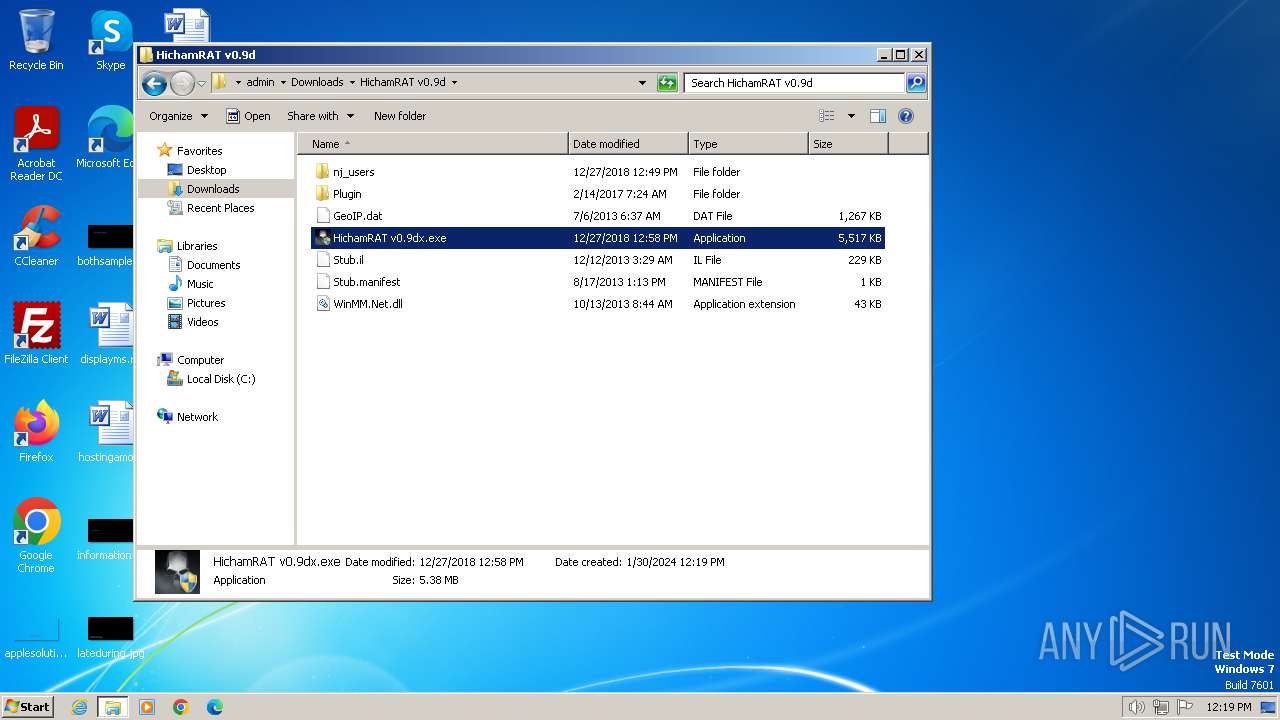1280x720 pixels.
Task: Open Microsoft Edge from the taskbar
Action: click(214, 707)
